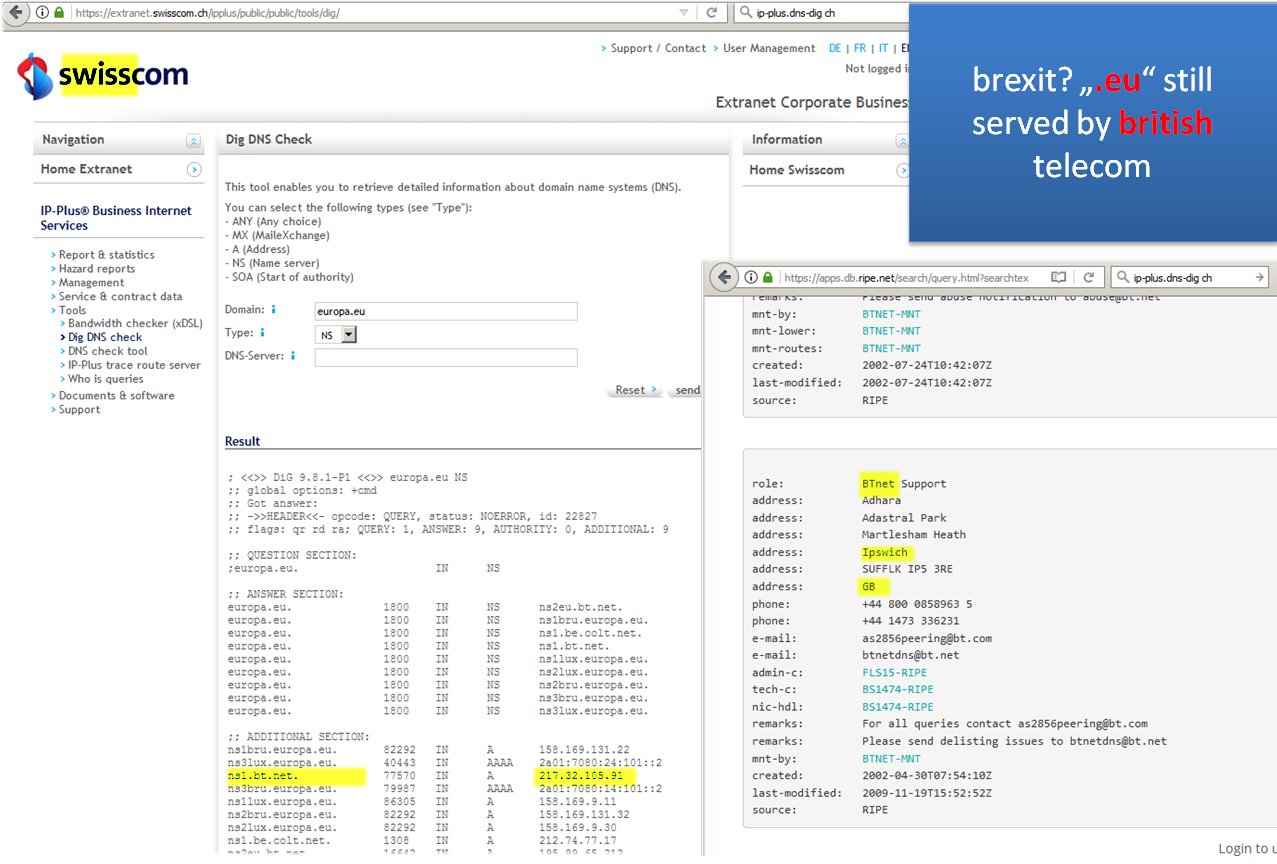This screenshot has width=1277, height=864.
Task: Open Support in the sidebar navigation
Action: (79, 409)
